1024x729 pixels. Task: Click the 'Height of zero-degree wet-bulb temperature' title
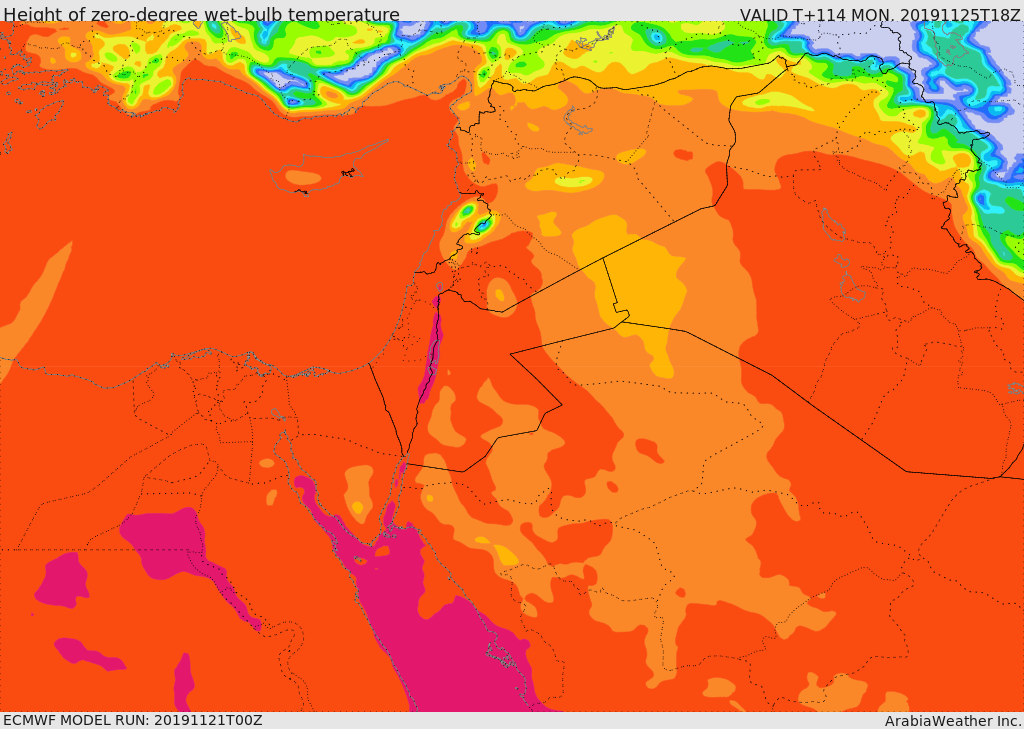point(201,14)
